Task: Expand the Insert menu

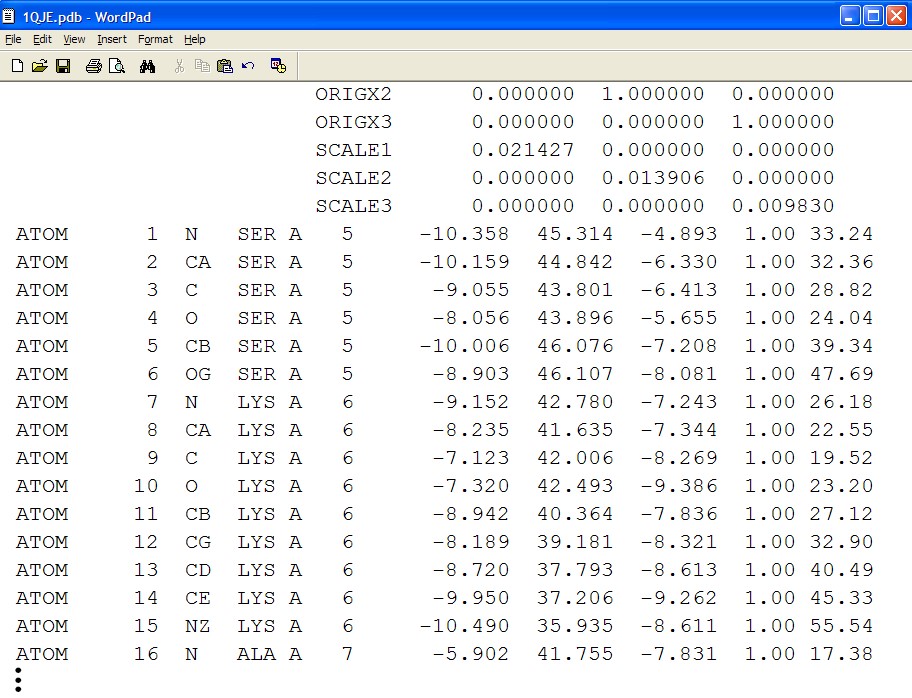Action: [112, 39]
